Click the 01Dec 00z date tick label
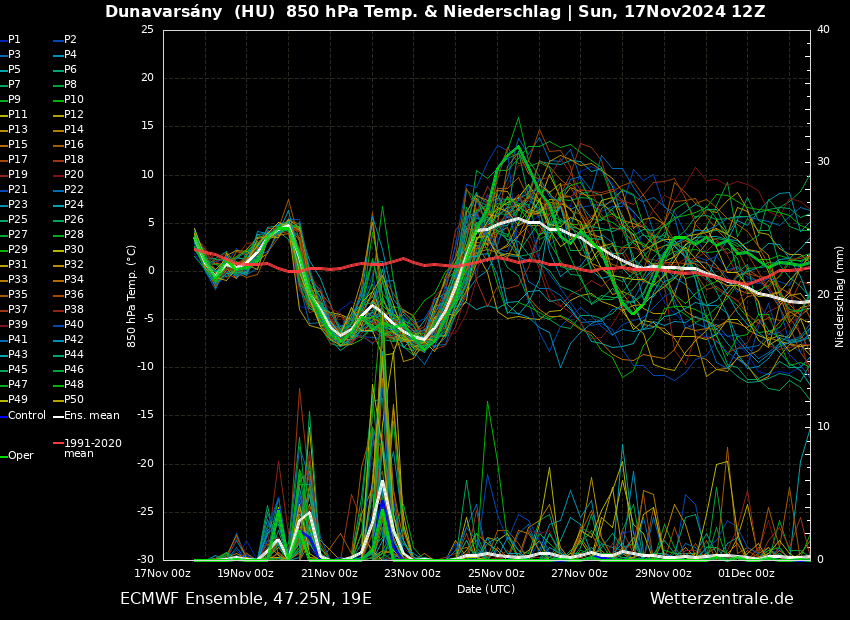 [746, 573]
